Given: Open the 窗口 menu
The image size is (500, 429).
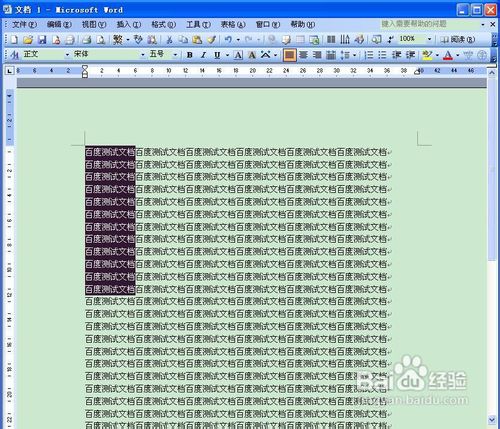Looking at the screenshot, I should click(268, 24).
